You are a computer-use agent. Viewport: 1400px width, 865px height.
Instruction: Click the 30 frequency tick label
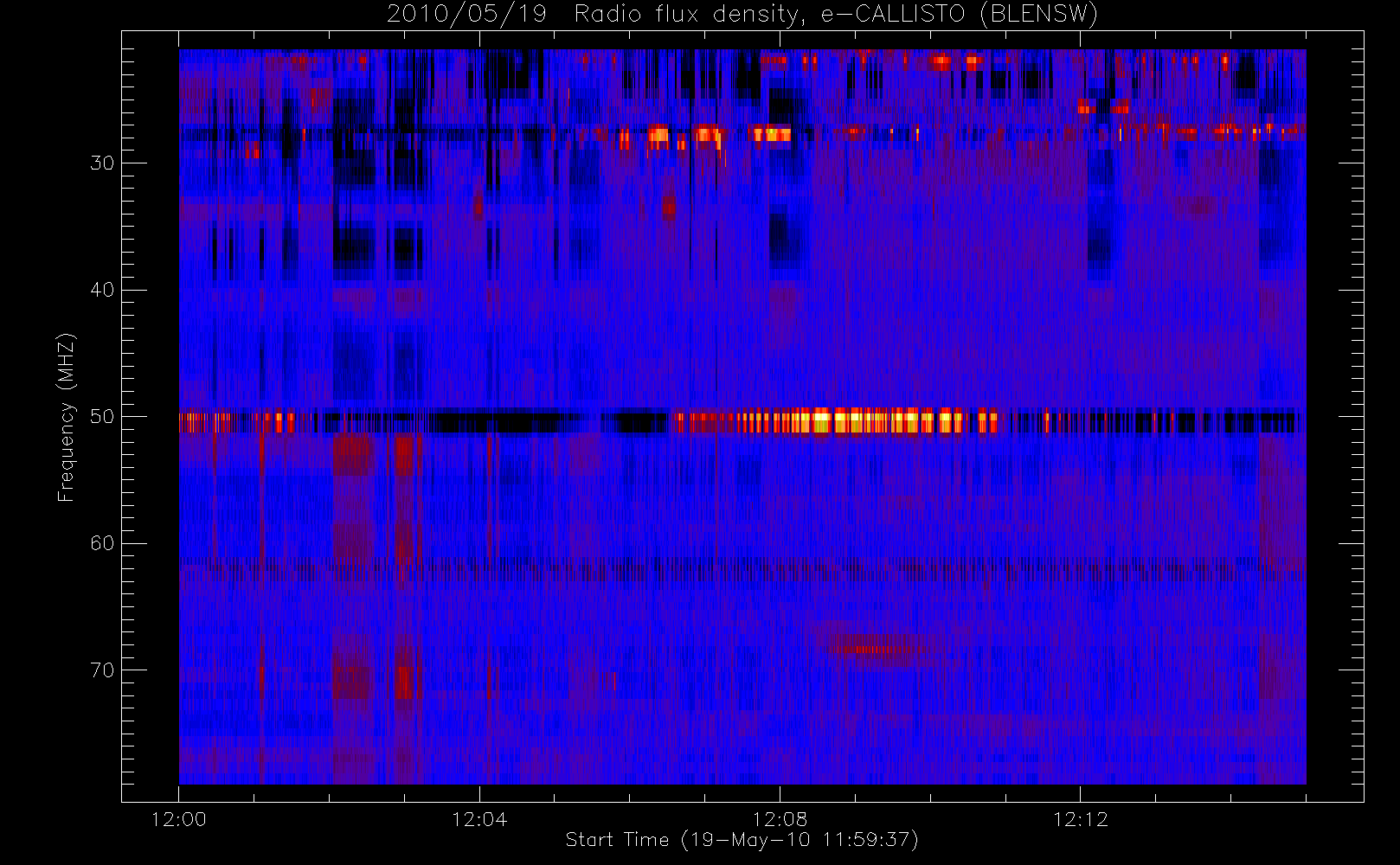pyautogui.click(x=102, y=163)
